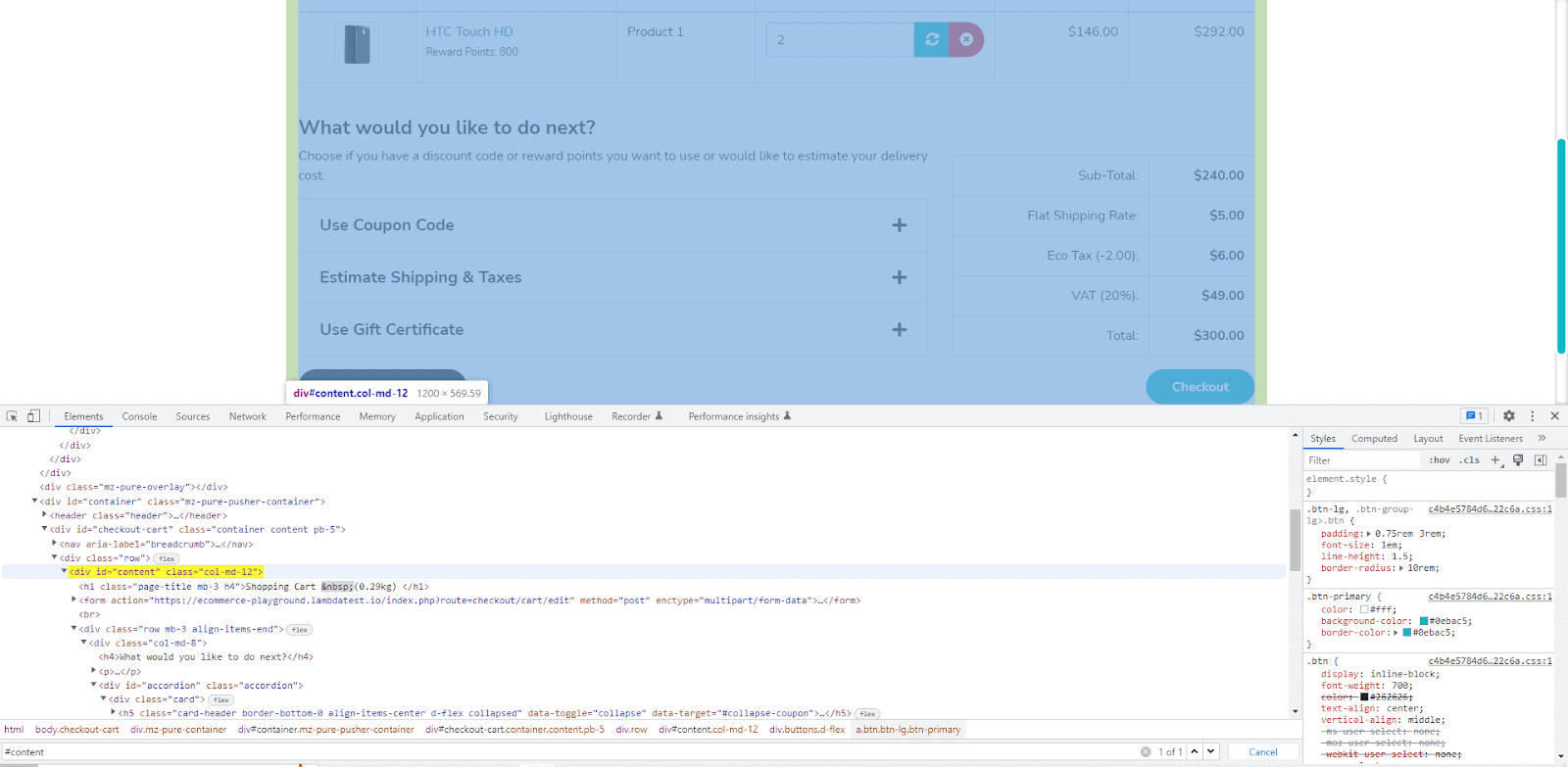Screen dimensions: 1568x767
Task: Collapse the div id="container" node
Action: click(34, 502)
